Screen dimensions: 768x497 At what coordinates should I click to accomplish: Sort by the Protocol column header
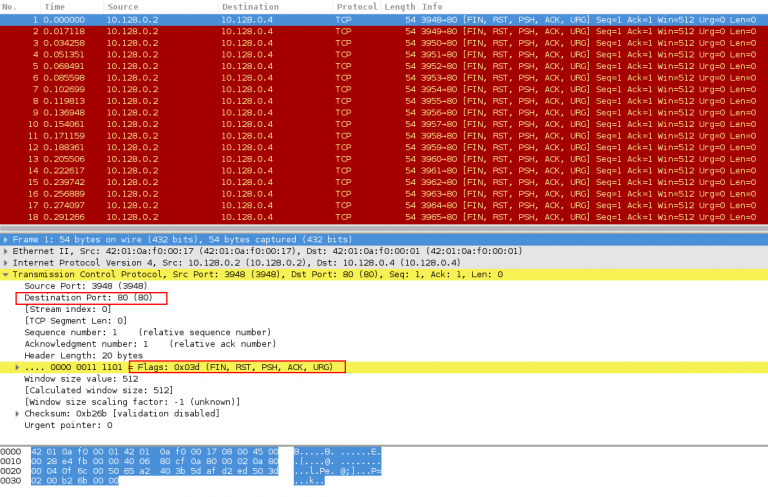coord(356,7)
